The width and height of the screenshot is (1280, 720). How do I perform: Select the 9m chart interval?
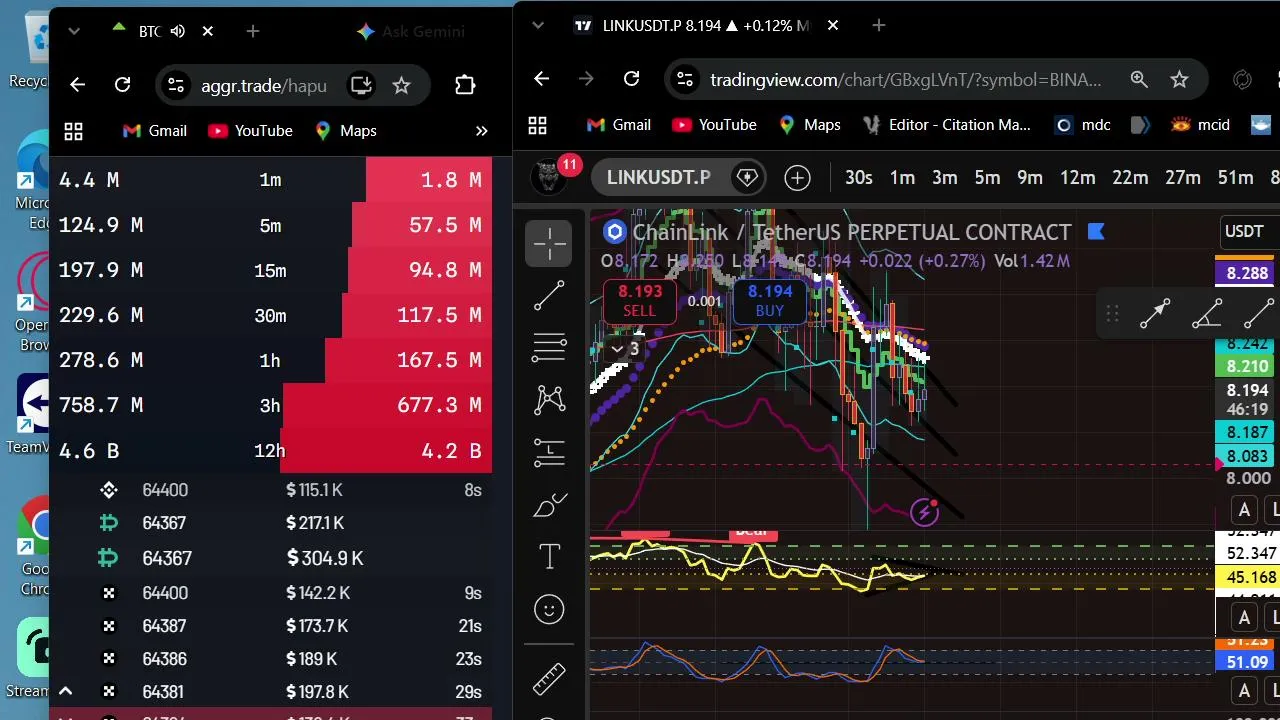click(x=1030, y=178)
